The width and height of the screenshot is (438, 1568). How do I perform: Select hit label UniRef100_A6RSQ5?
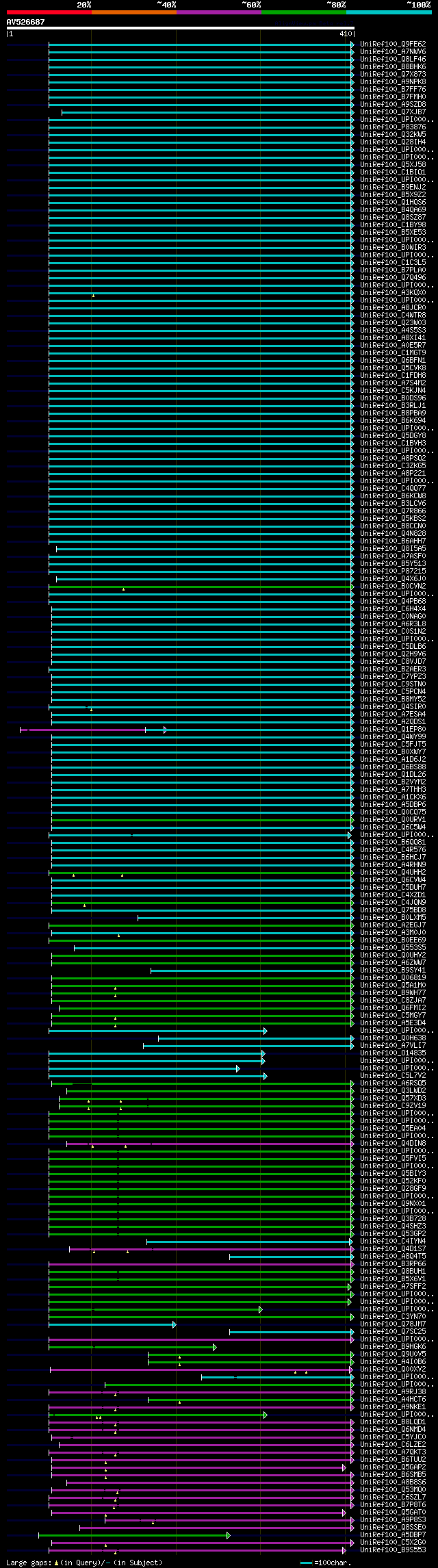[393, 1083]
